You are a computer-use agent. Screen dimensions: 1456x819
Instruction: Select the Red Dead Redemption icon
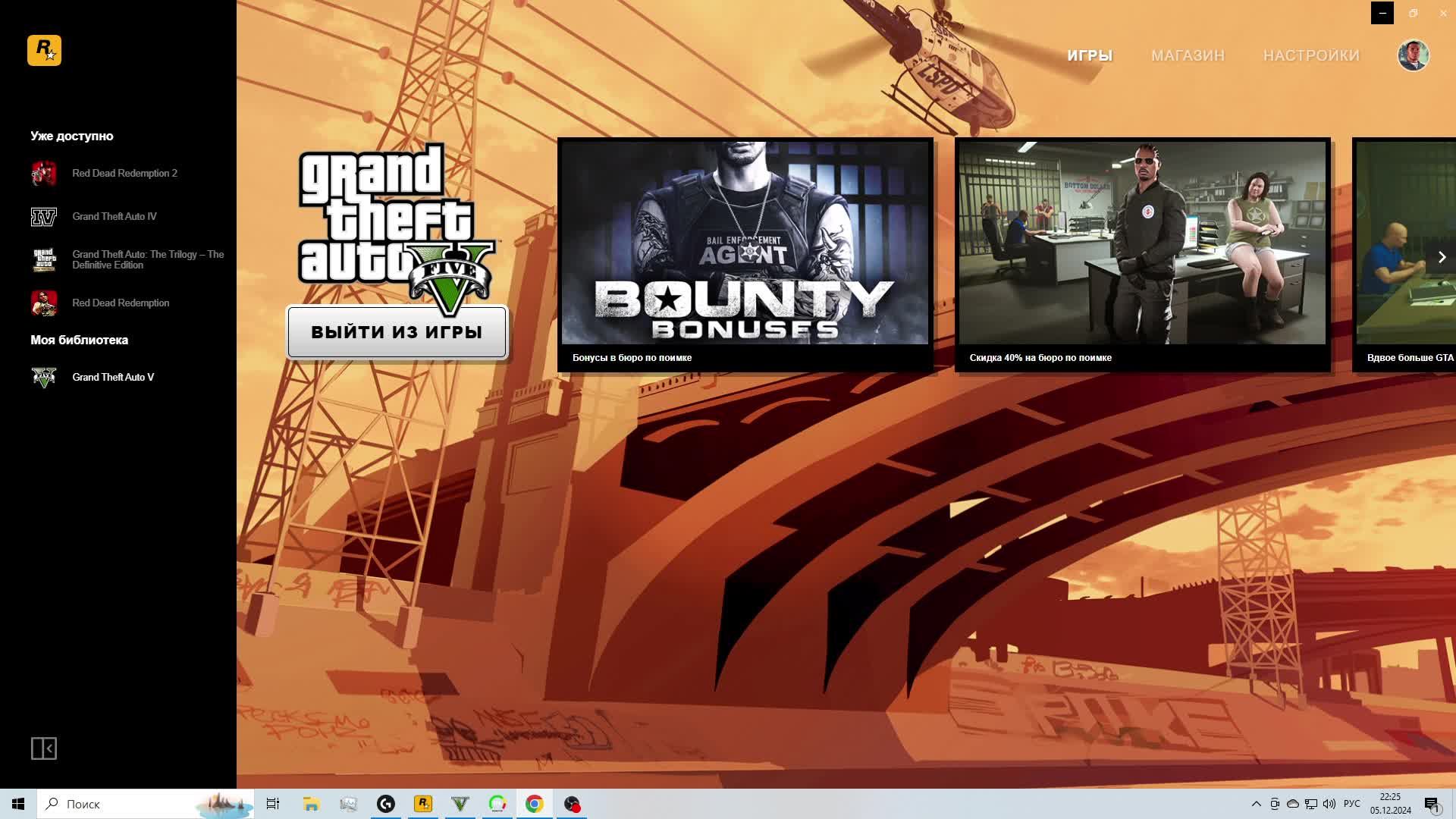[x=44, y=303]
